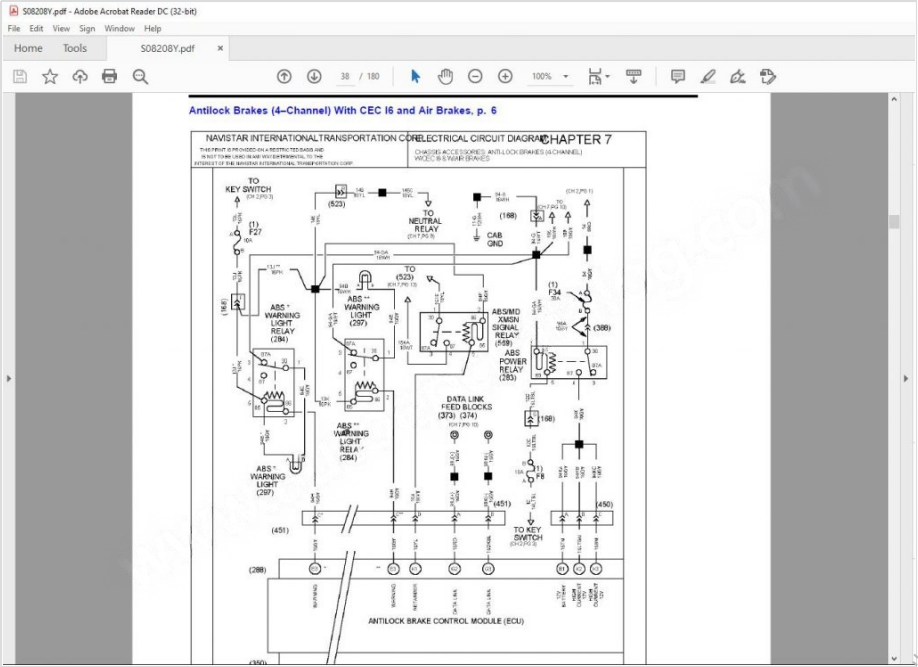Activate the hand pan tool
This screenshot has height=667, width=918.
(x=445, y=76)
